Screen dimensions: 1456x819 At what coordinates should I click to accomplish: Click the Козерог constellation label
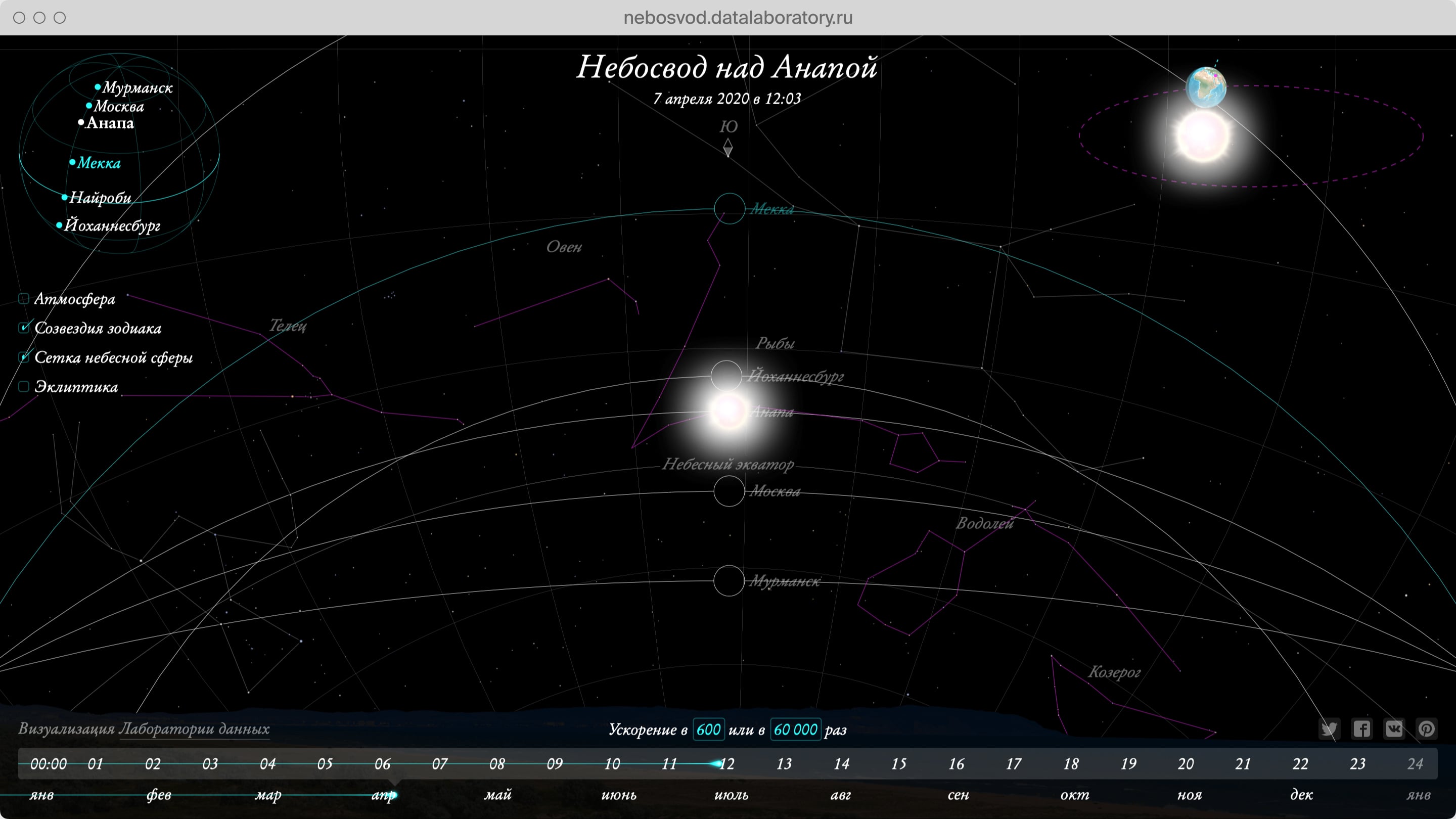click(1114, 672)
